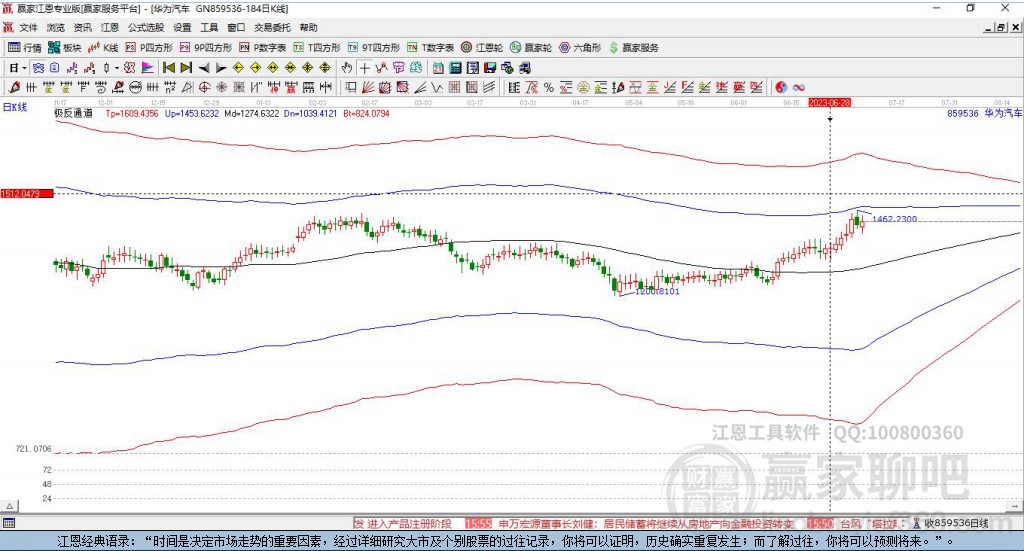Click the blue infinity loop icon

[x=799, y=87]
